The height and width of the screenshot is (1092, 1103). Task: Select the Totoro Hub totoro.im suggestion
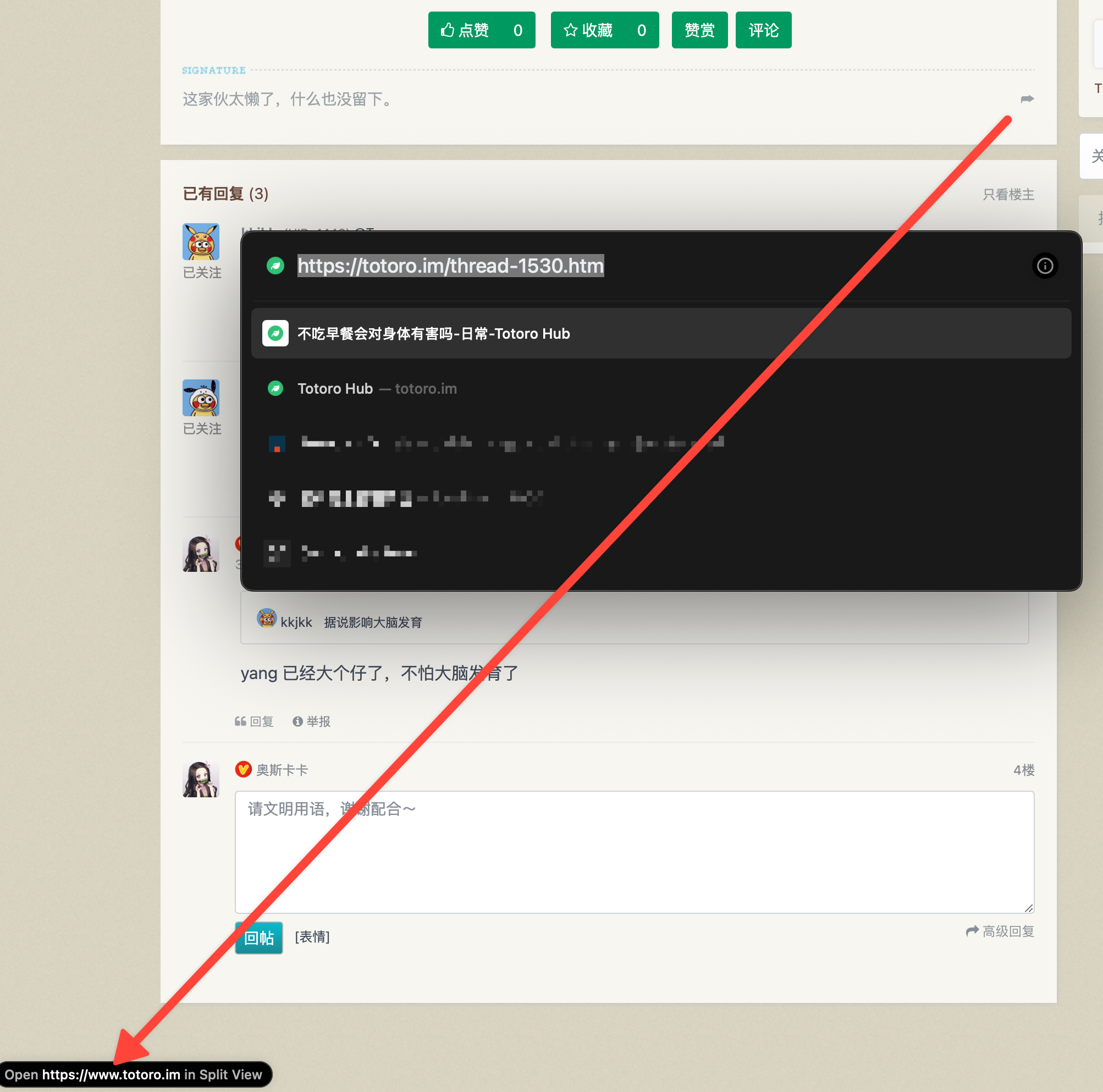click(377, 389)
